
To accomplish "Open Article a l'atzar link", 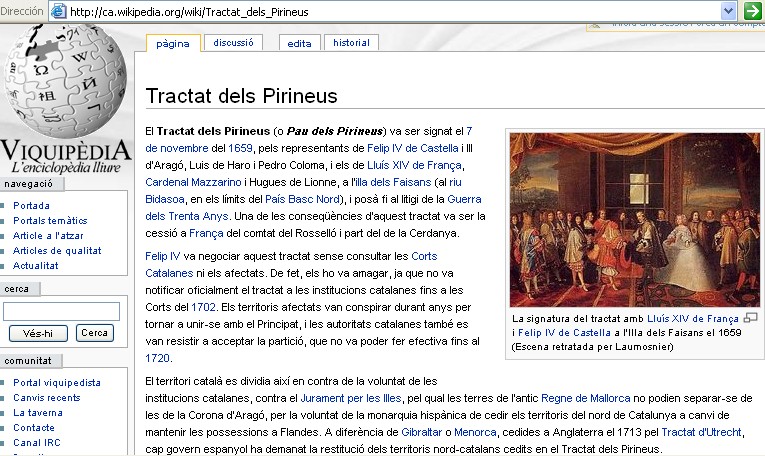I will pyautogui.click(x=48, y=236).
